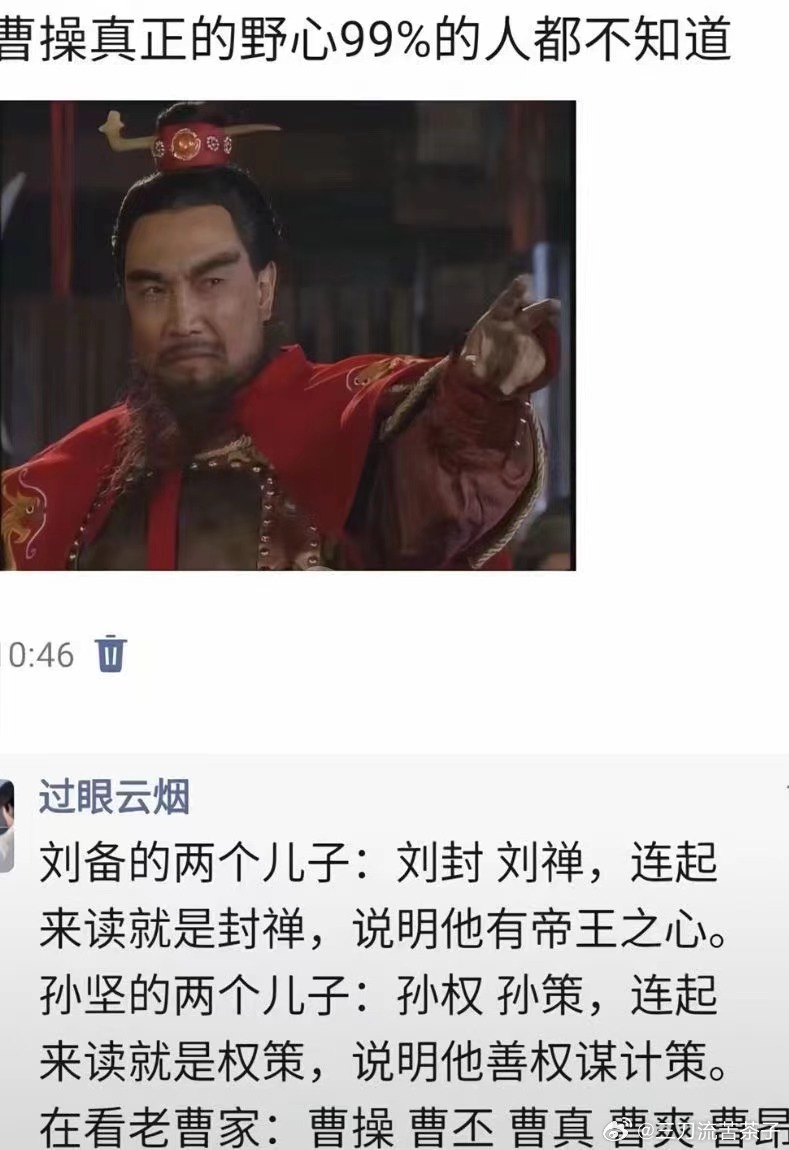Select the word 孙权 in the comment
The image size is (789, 1150).
pyautogui.click(x=439, y=995)
